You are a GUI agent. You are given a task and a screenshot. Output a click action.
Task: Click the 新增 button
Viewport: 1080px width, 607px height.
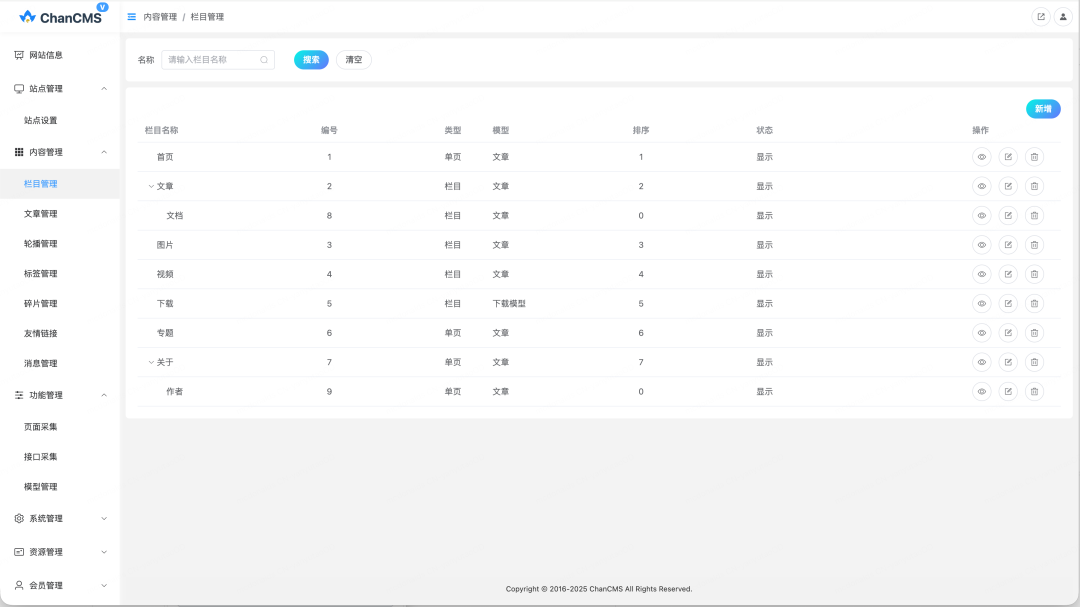coord(1042,109)
